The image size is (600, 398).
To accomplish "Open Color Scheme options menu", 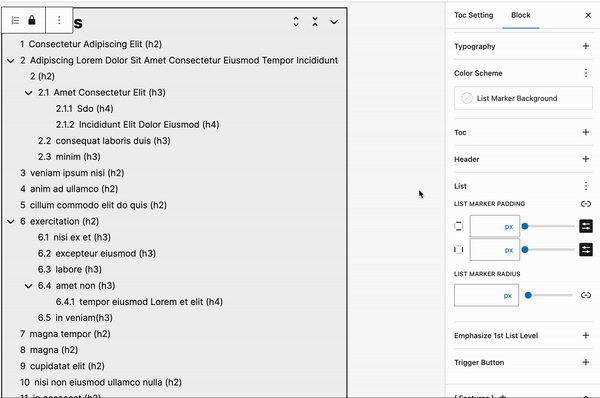I will pos(586,73).
